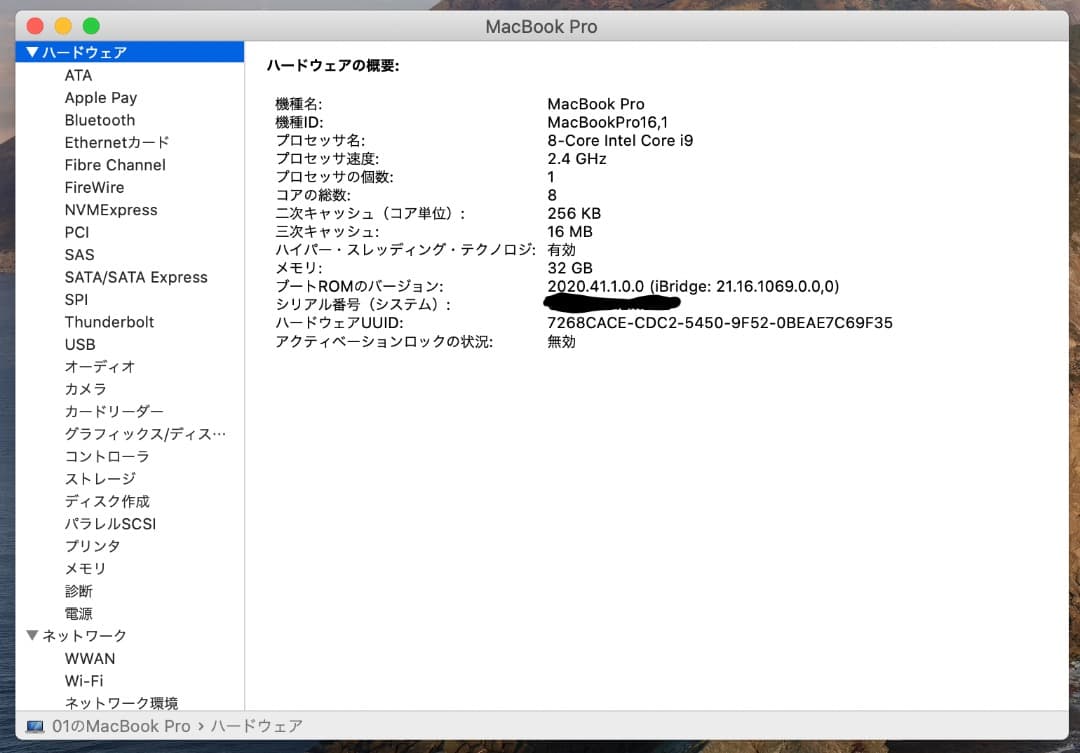Select Bluetooth in the hardware sidebar
The image size is (1080, 753).
coord(99,120)
